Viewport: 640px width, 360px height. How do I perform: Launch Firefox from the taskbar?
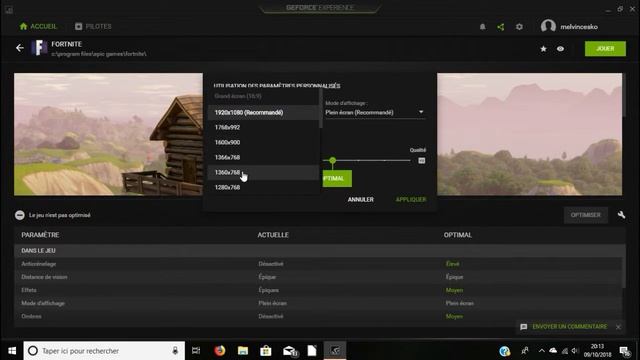(x=220, y=351)
